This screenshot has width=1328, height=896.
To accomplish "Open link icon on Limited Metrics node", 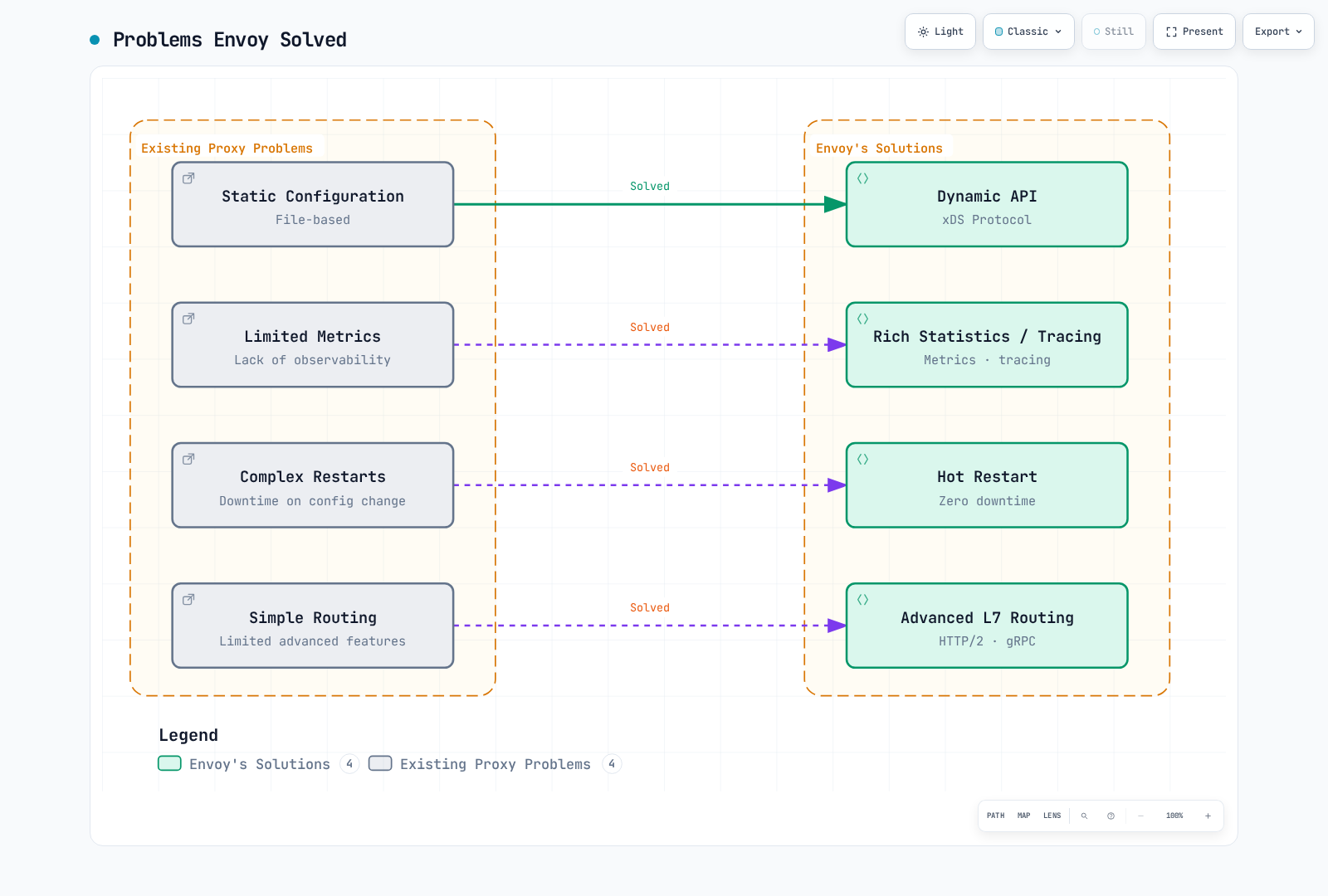I will pyautogui.click(x=188, y=319).
